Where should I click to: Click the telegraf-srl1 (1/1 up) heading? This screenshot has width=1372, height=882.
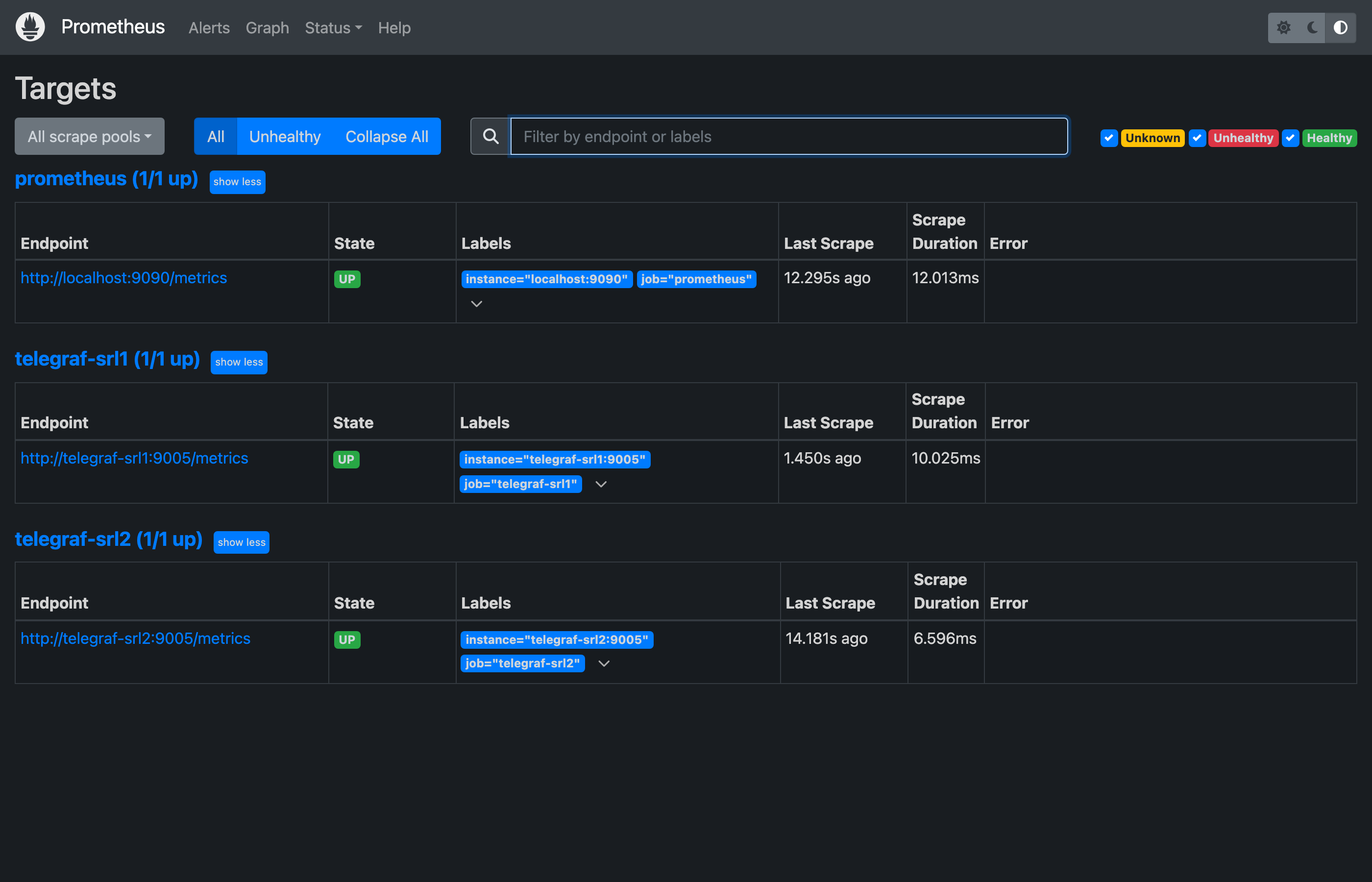(x=107, y=359)
